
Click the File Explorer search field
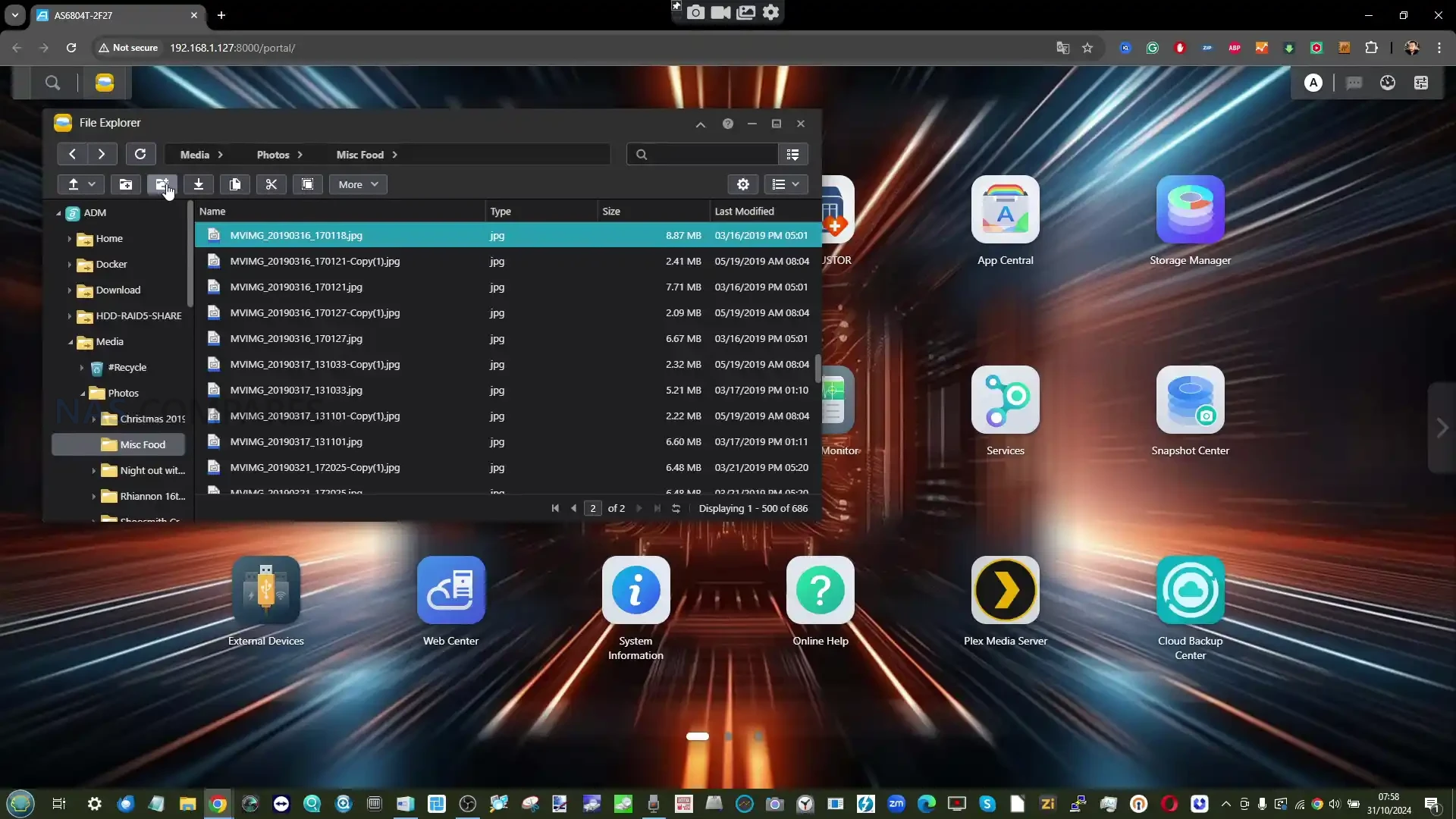[x=709, y=155]
